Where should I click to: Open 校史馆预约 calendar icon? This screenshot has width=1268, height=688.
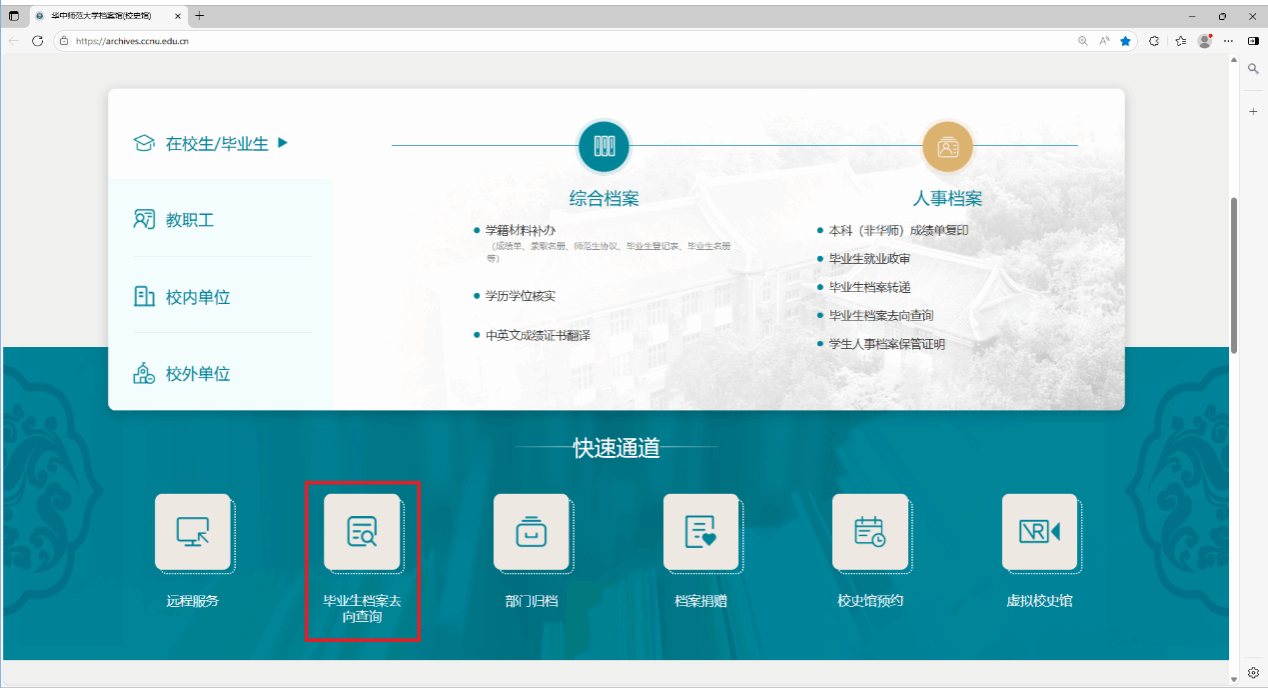pyautogui.click(x=870, y=532)
